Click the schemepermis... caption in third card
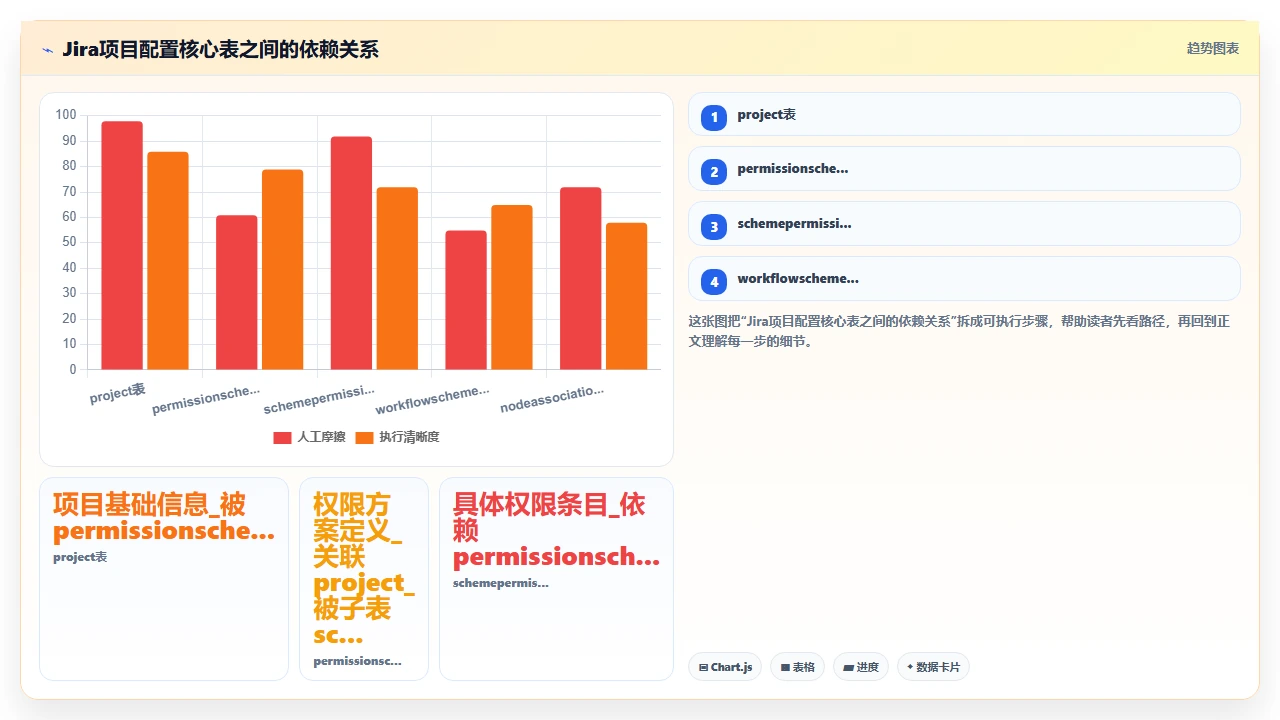Viewport: 1280px width, 720px height. pyautogui.click(x=500, y=583)
